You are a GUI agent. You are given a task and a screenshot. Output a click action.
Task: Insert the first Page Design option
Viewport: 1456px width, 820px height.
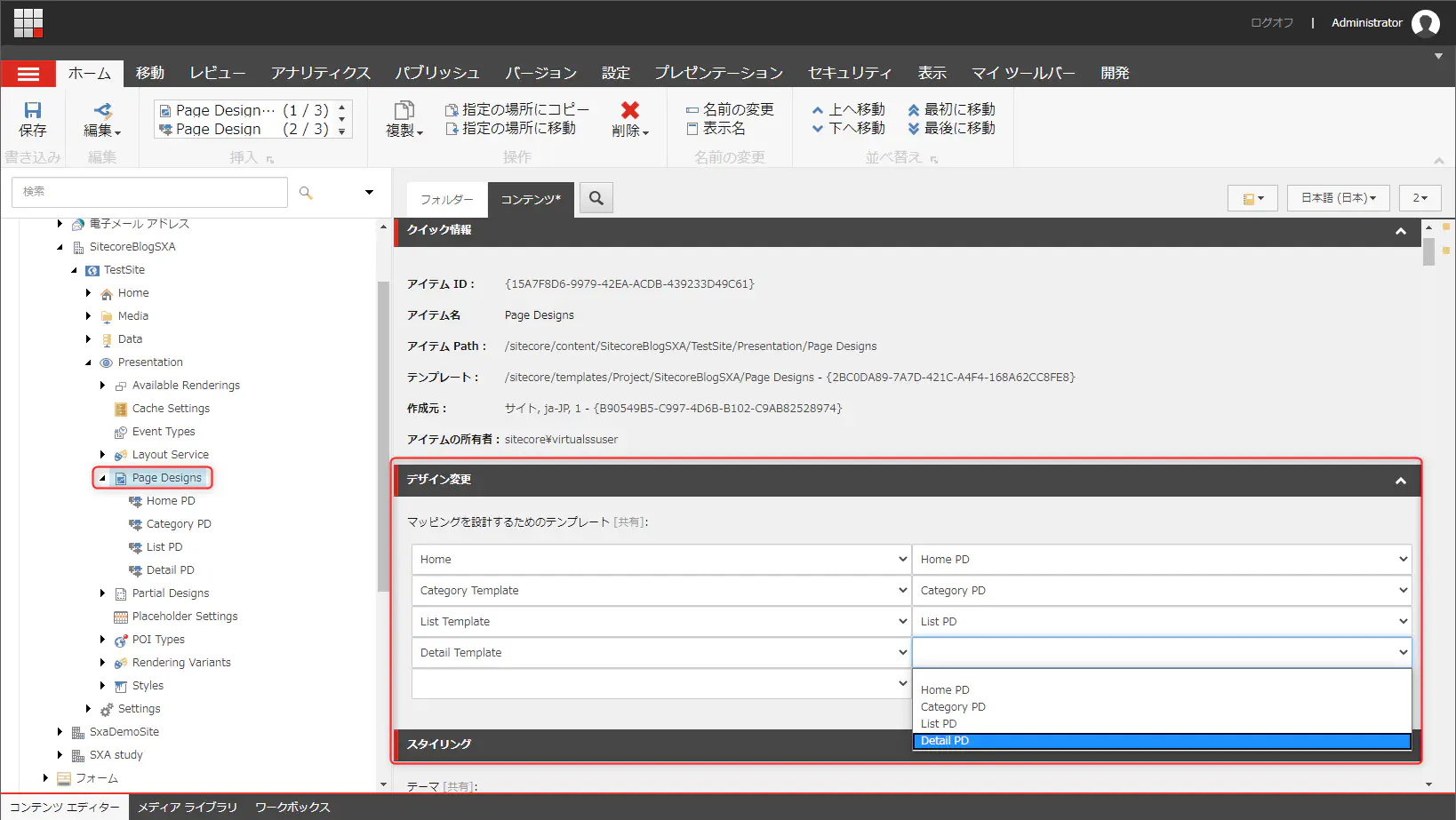tap(244, 110)
